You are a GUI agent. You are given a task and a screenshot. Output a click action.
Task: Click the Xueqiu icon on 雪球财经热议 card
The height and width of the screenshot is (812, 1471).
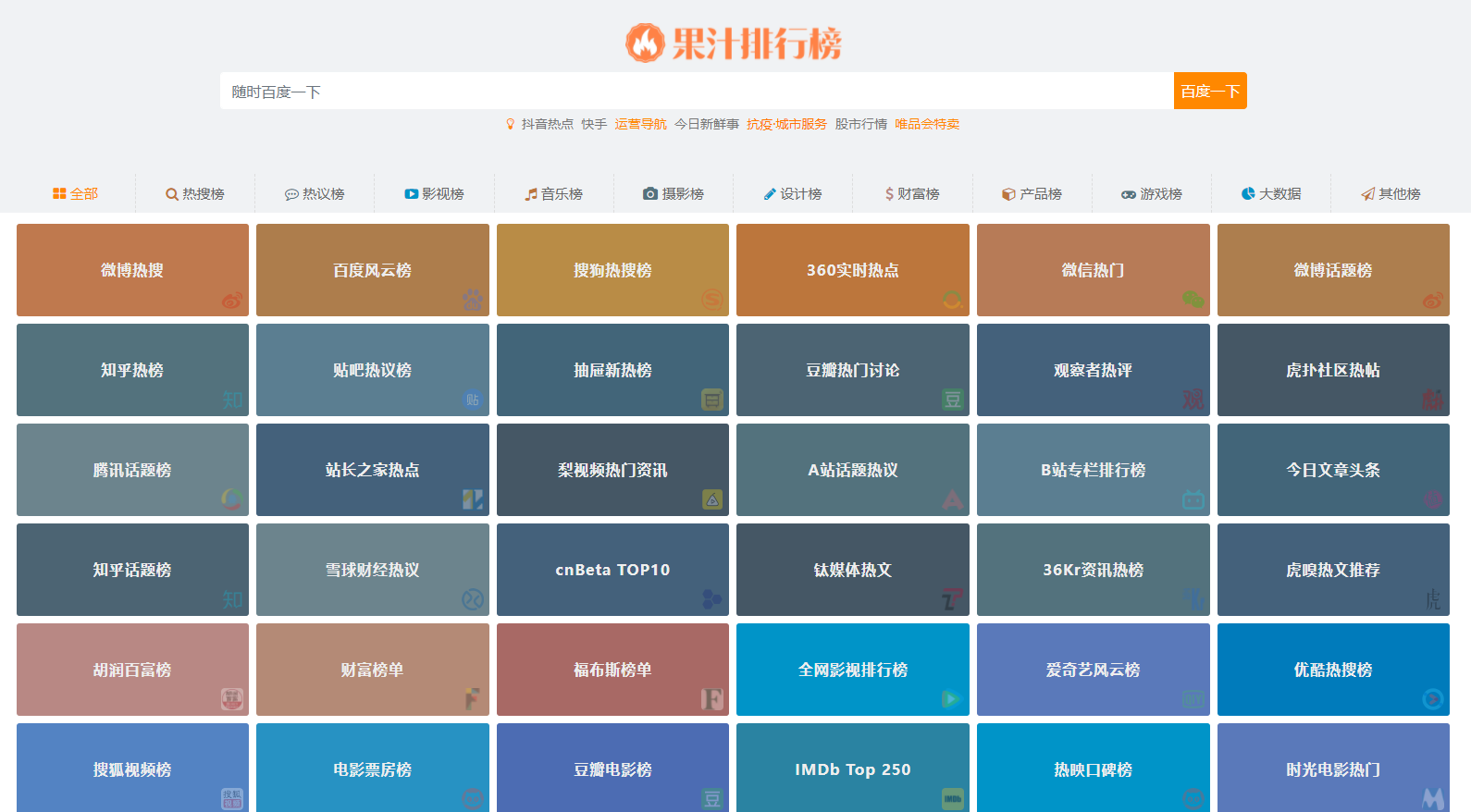(473, 599)
